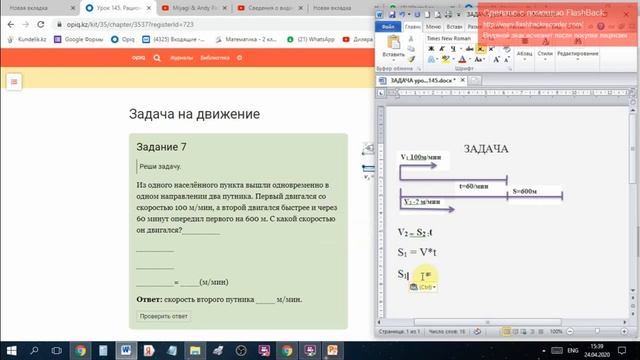Expand the Редактирование editing group
The image size is (640, 360).
577,56
